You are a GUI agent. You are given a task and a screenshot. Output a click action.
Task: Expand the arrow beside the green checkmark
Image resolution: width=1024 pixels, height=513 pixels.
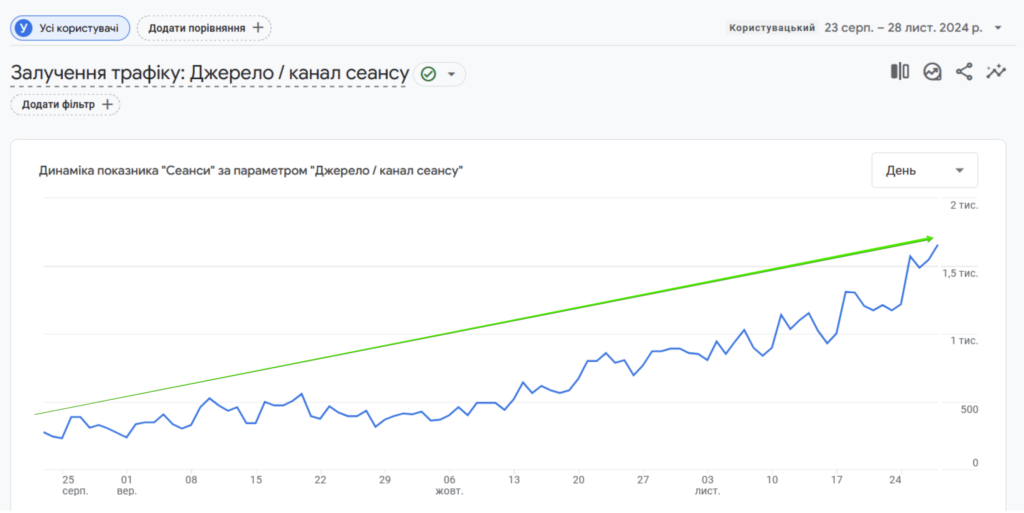[x=451, y=74]
